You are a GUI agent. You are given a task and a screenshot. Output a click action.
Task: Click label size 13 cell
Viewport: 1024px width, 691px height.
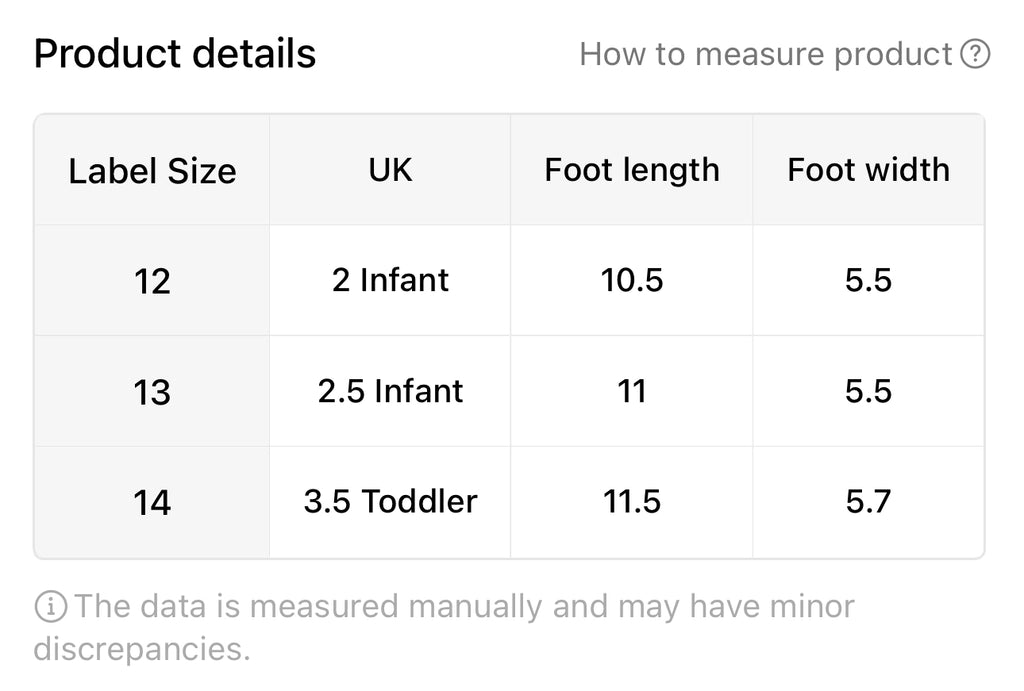pos(152,392)
